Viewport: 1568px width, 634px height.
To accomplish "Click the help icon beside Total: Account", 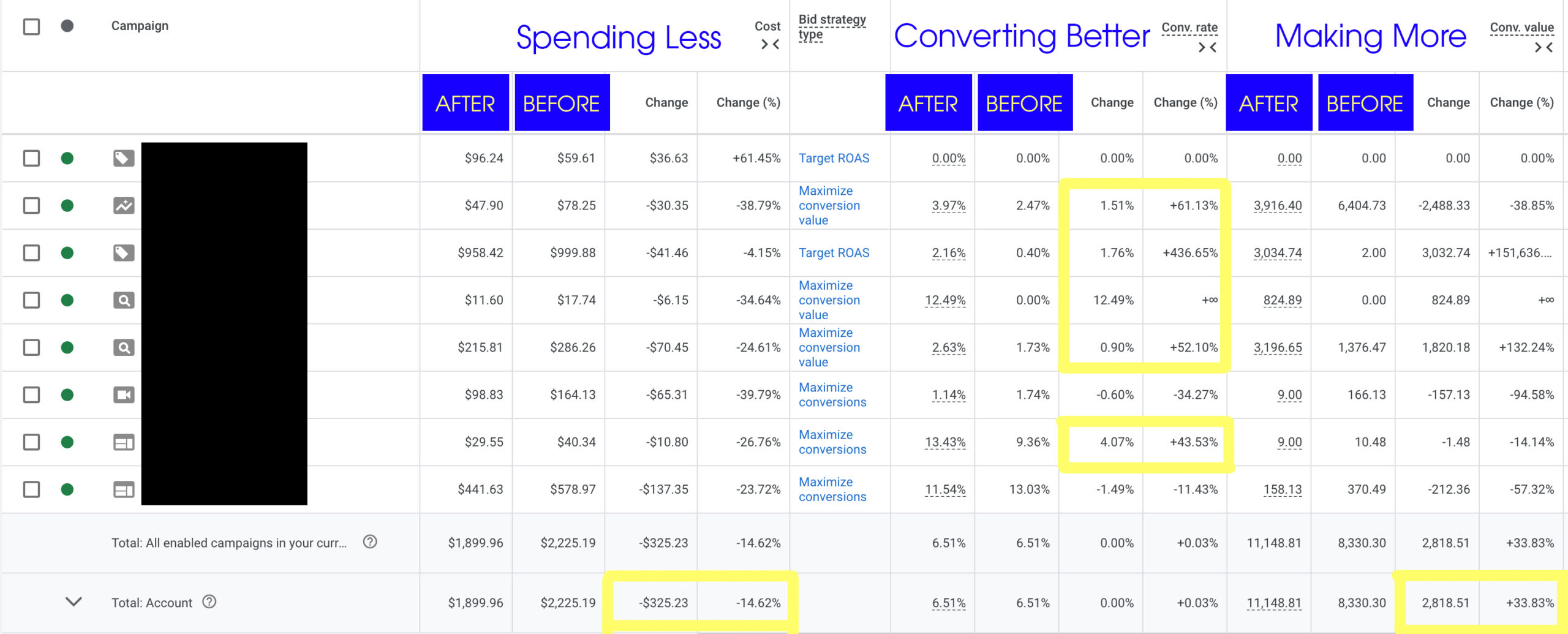I will [x=209, y=602].
